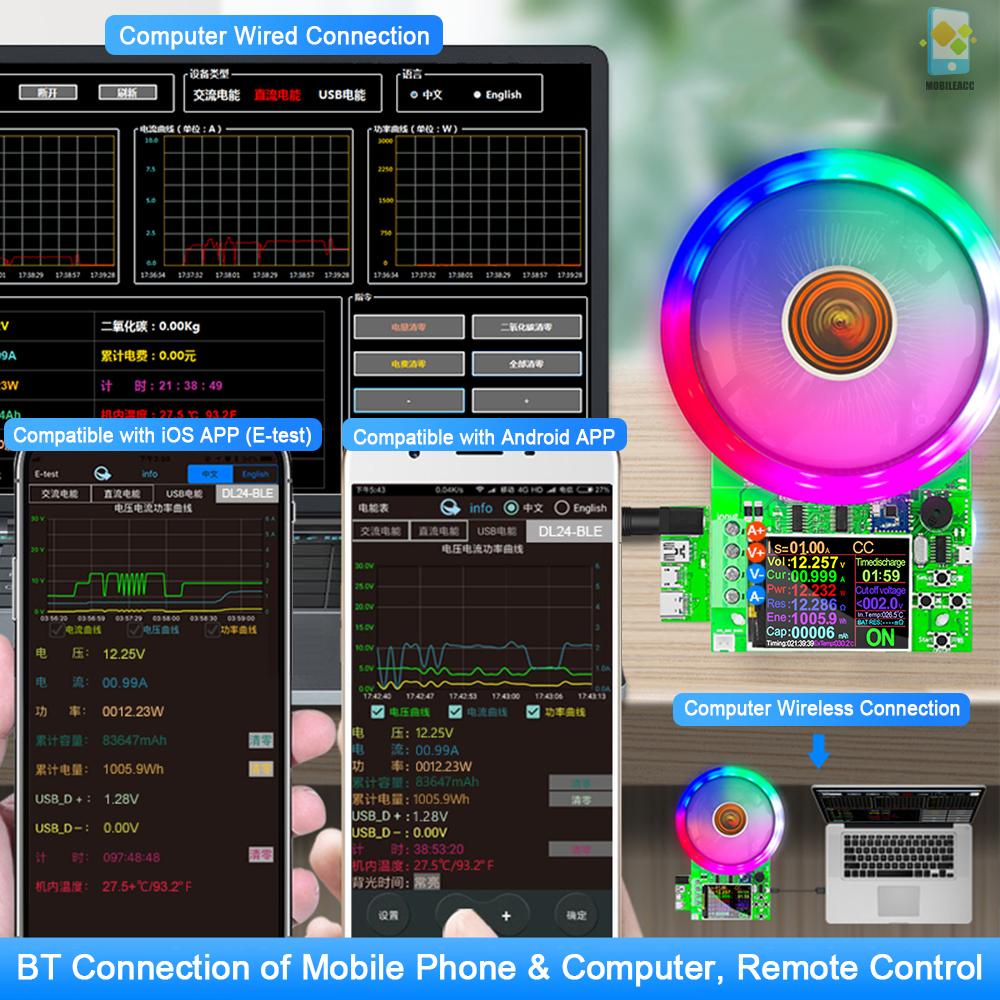Tap info label in iOS E-test header
The image size is (1000, 1000).
[150, 474]
